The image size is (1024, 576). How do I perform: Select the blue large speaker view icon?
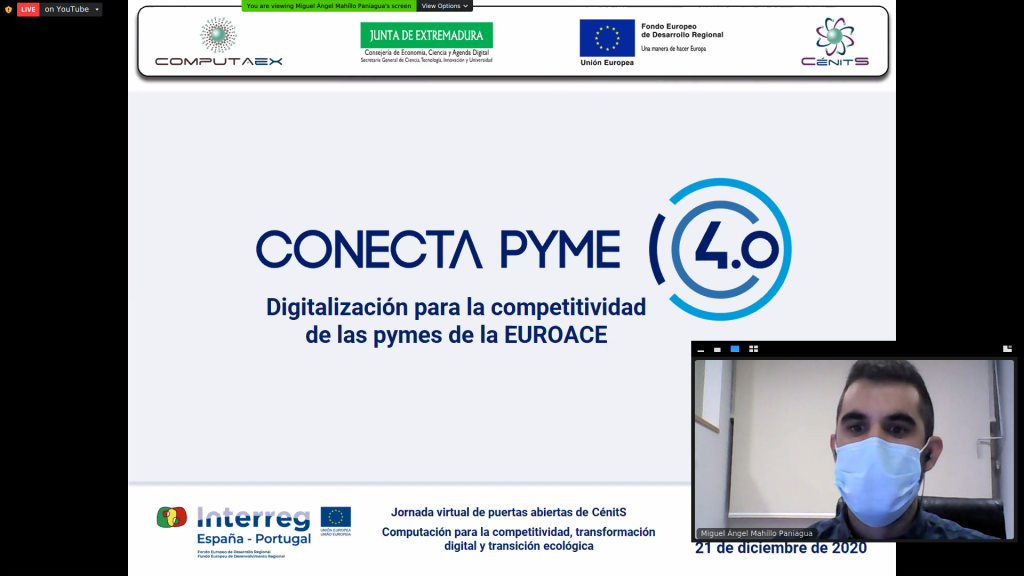pos(735,349)
